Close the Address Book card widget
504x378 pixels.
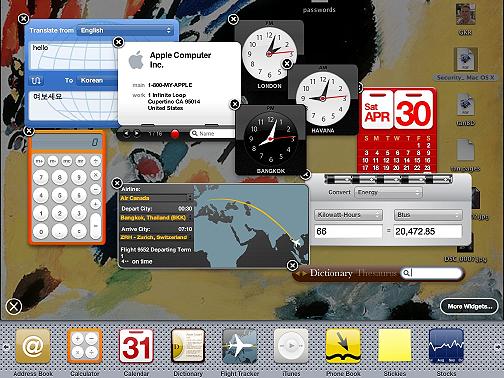(118, 42)
